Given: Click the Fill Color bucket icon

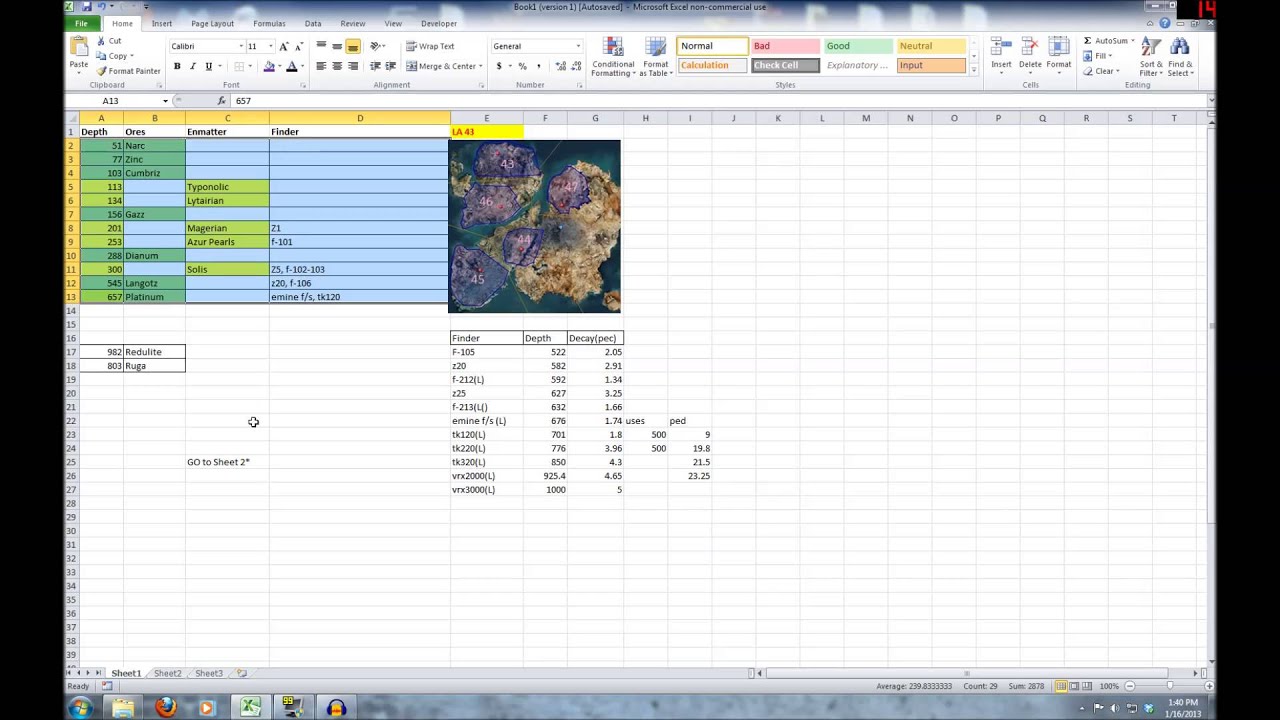Looking at the screenshot, I should [x=269, y=66].
